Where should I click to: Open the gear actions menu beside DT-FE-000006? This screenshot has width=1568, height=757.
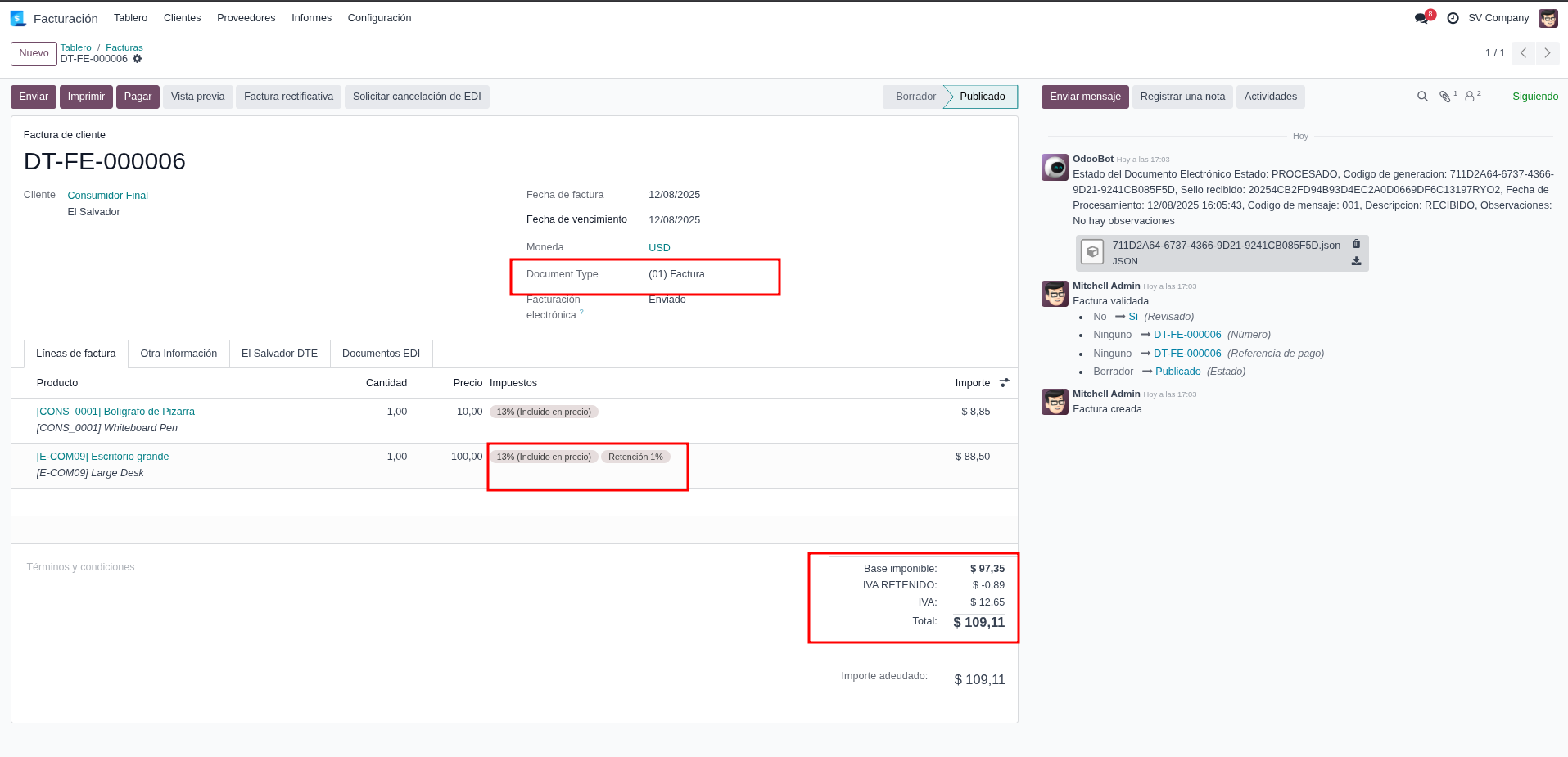coord(138,59)
